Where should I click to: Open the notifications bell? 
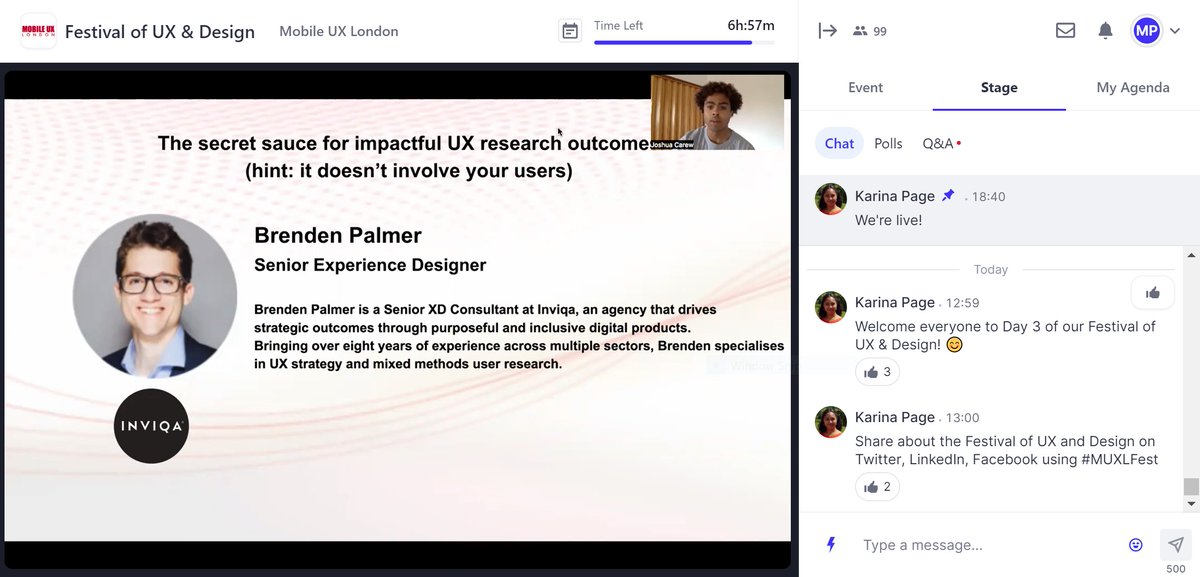[1105, 31]
